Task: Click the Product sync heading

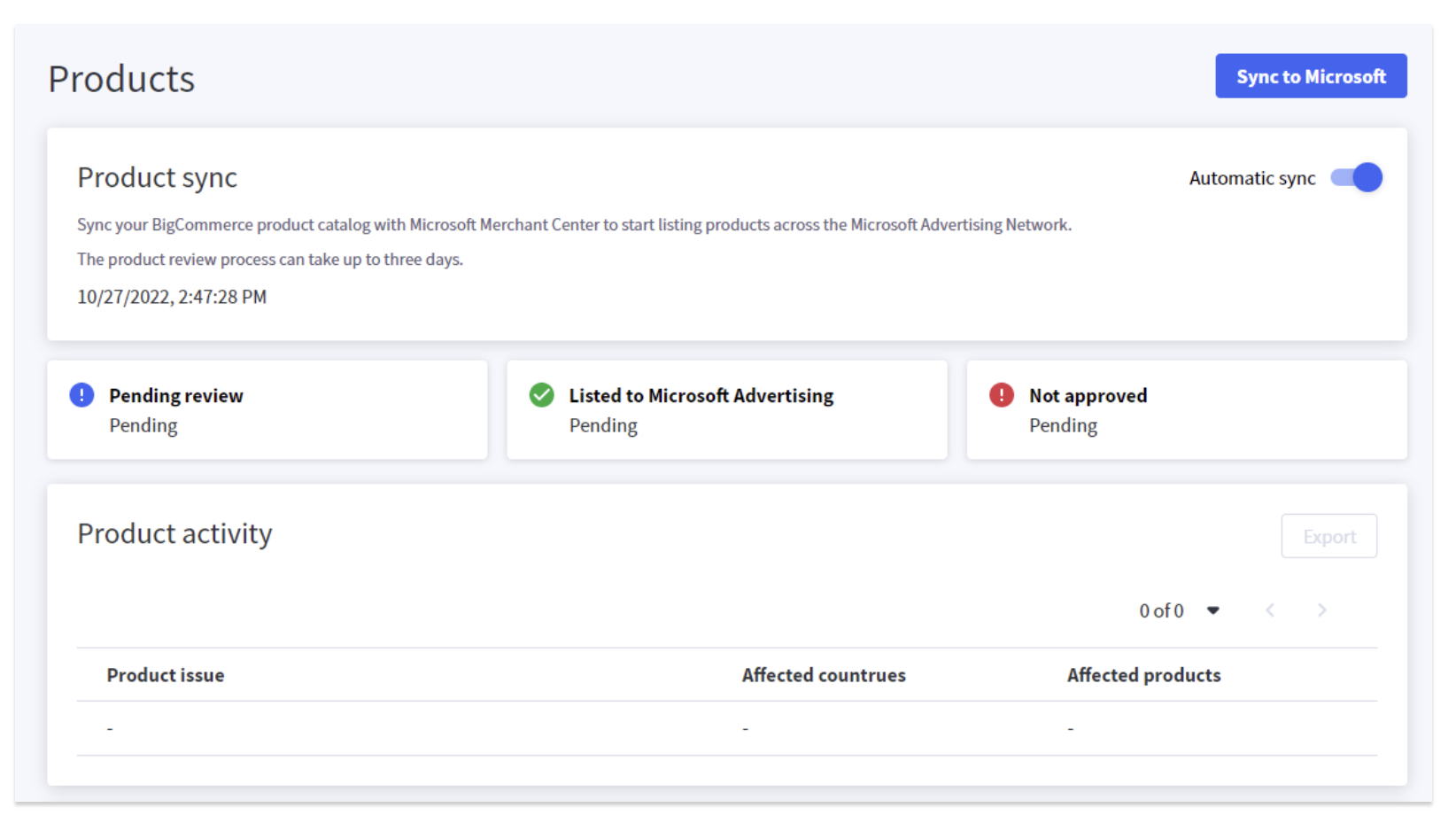Action: pyautogui.click(x=158, y=178)
